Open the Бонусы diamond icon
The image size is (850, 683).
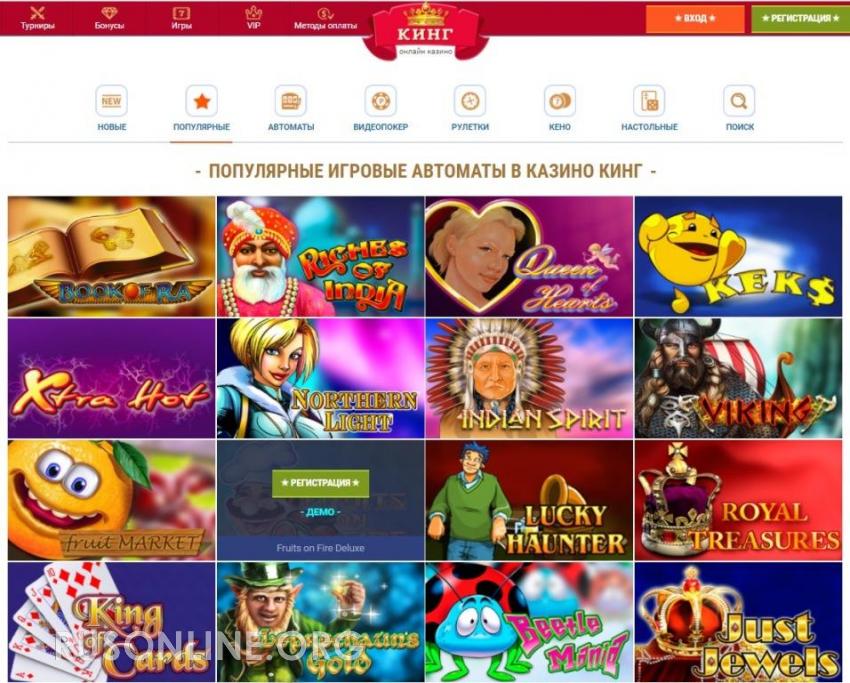tap(109, 12)
